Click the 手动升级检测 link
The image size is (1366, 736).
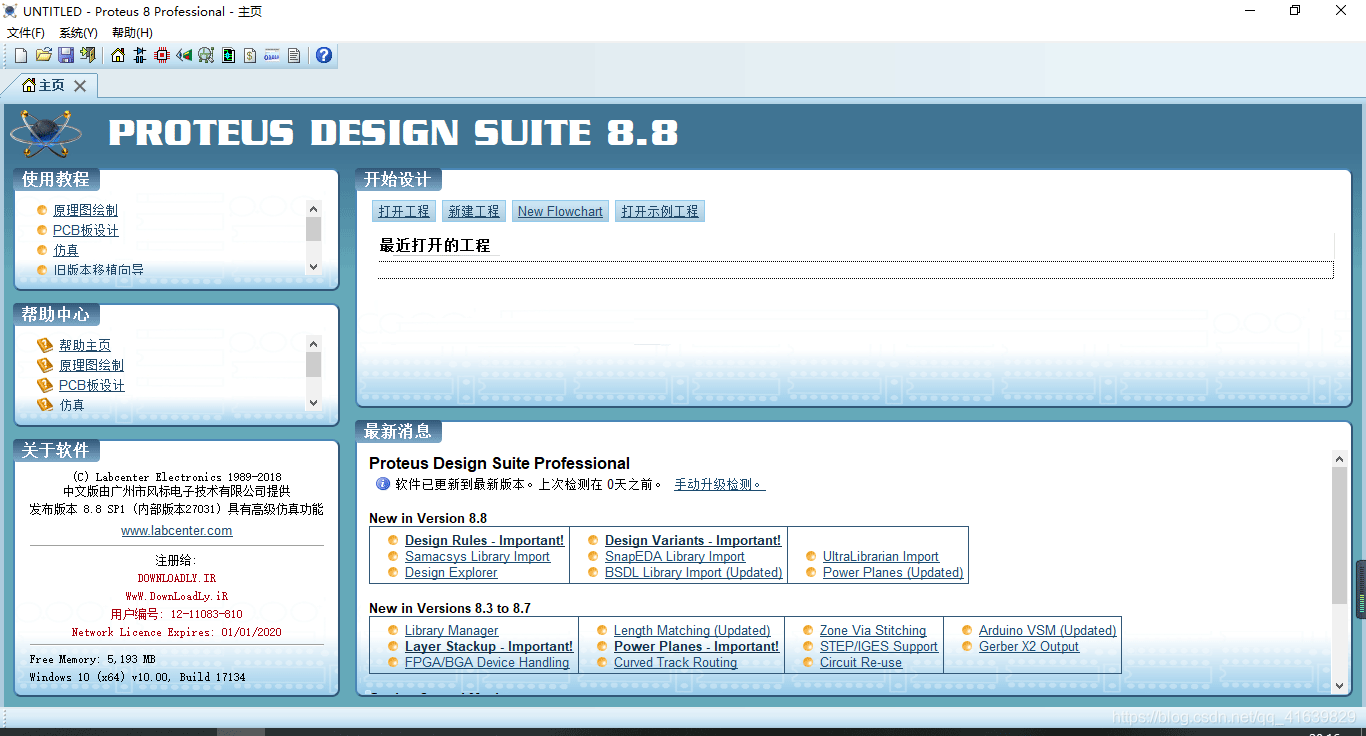coord(720,484)
